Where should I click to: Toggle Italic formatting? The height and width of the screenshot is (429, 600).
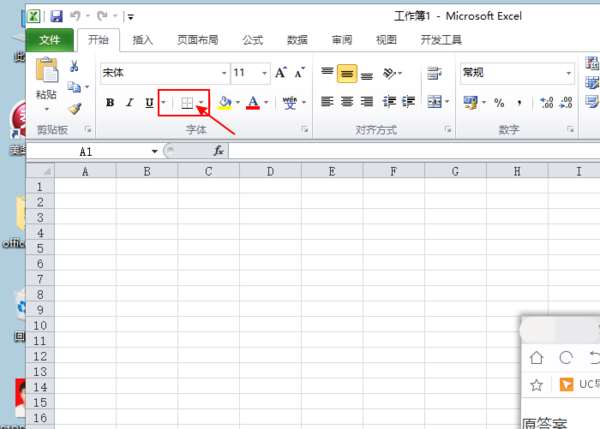[130, 103]
